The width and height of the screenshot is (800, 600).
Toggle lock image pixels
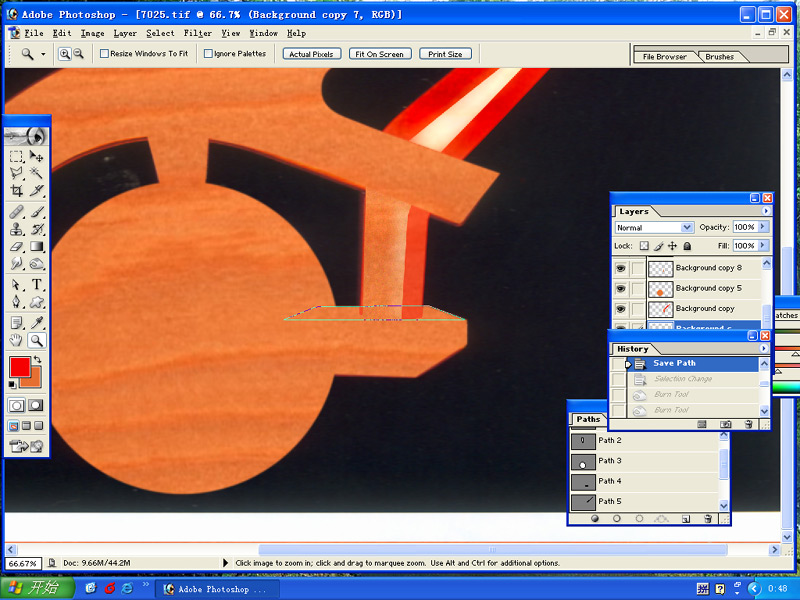[x=659, y=246]
